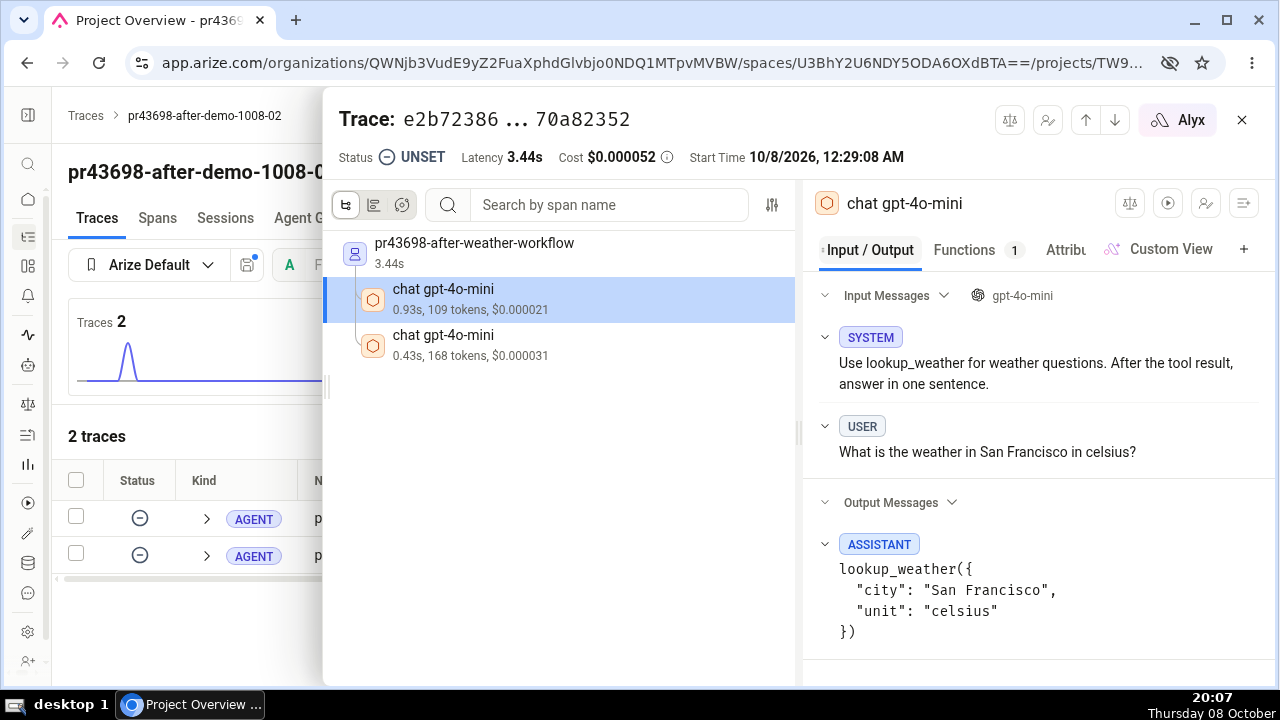Open the playground play icon in sidebar
This screenshot has width=1280, height=720.
pyautogui.click(x=28, y=503)
